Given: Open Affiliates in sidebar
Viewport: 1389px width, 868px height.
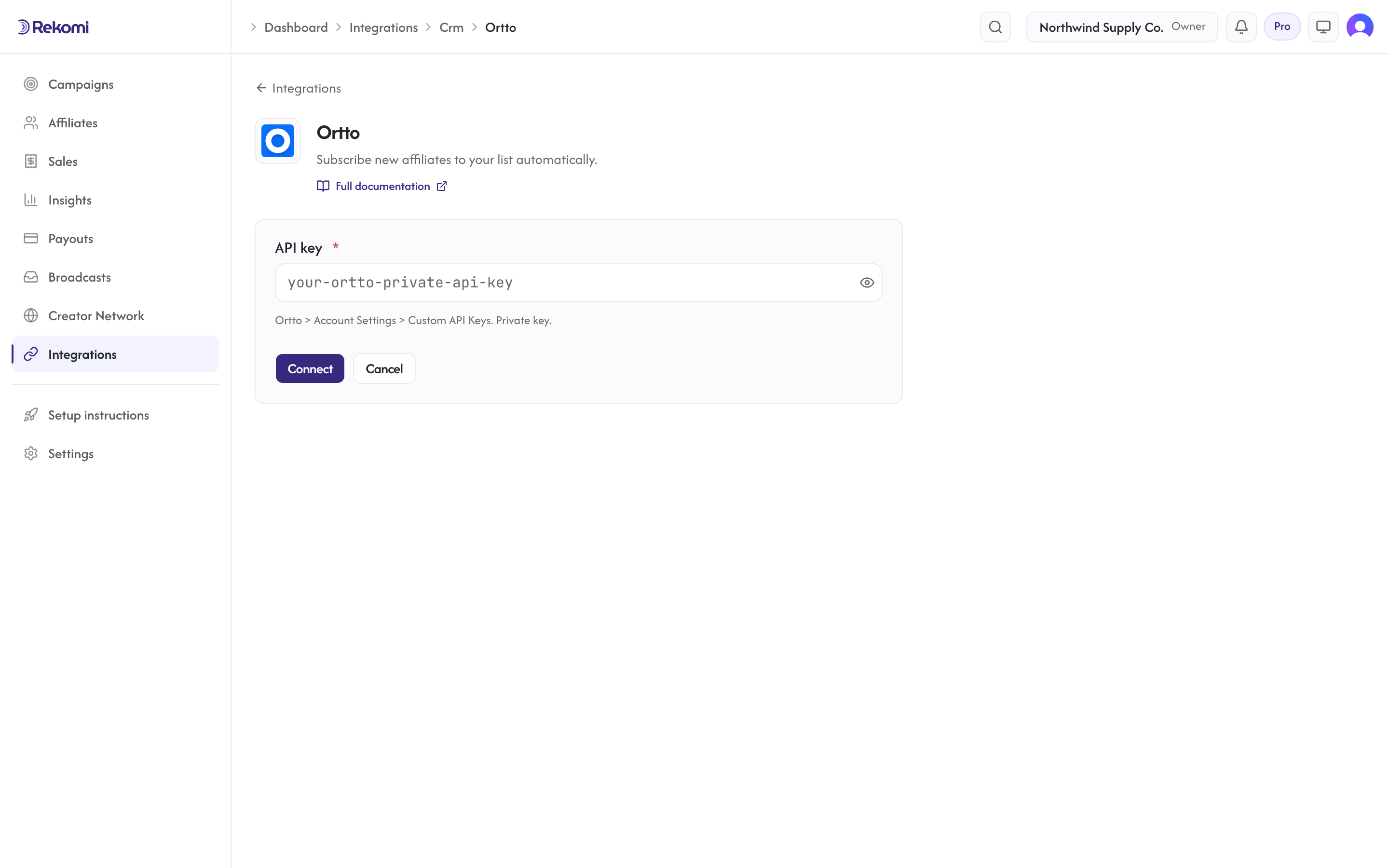Looking at the screenshot, I should pos(115,123).
